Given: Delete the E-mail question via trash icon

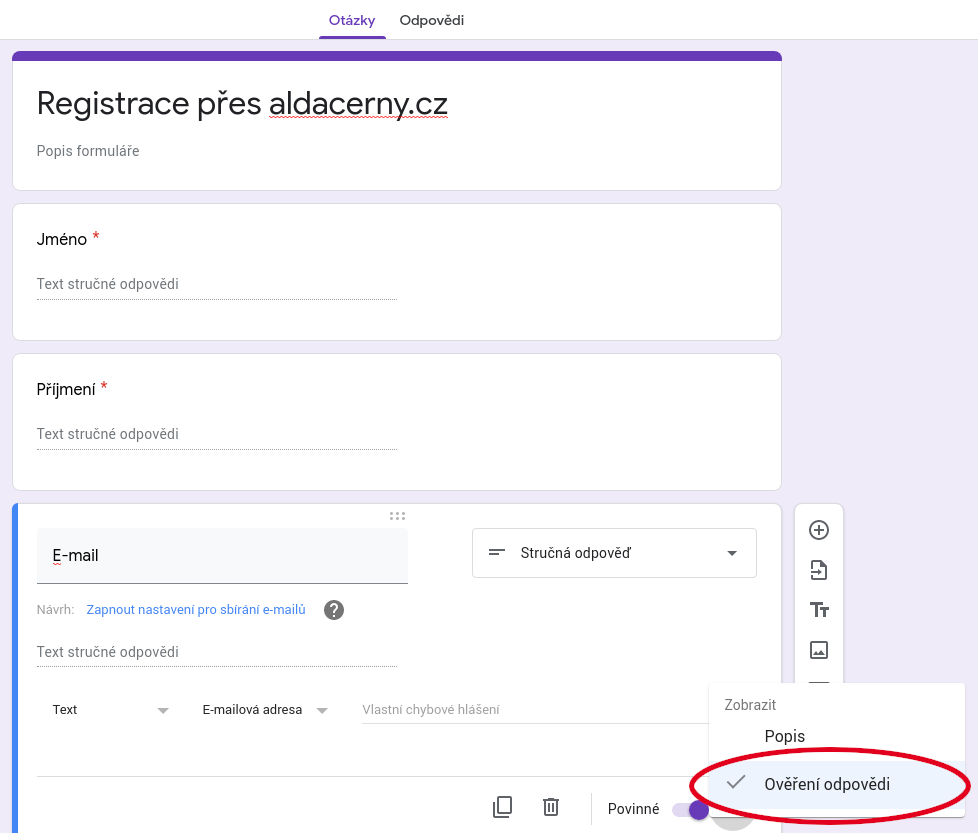Looking at the screenshot, I should 551,807.
